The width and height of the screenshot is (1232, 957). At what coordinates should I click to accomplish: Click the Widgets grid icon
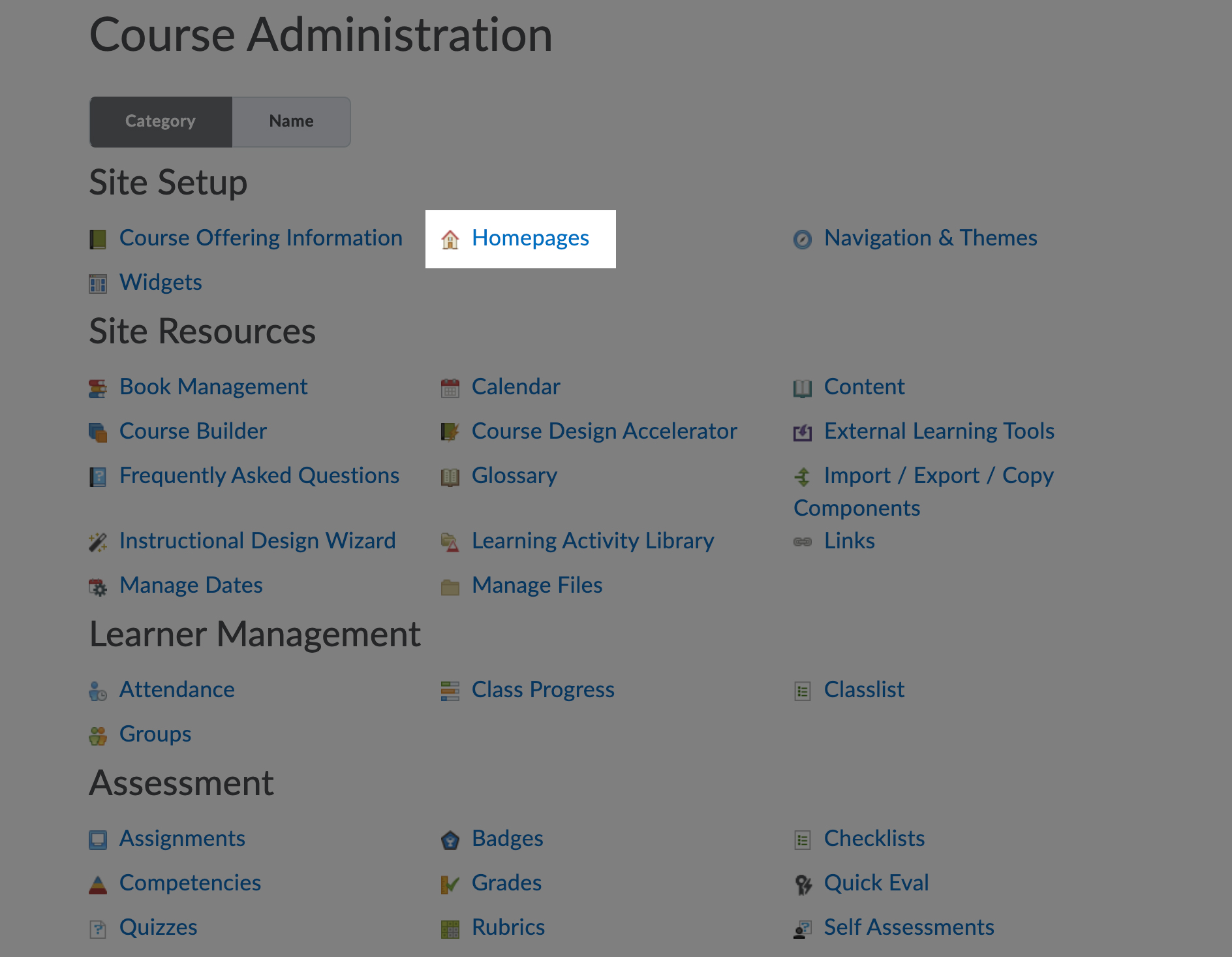(98, 283)
